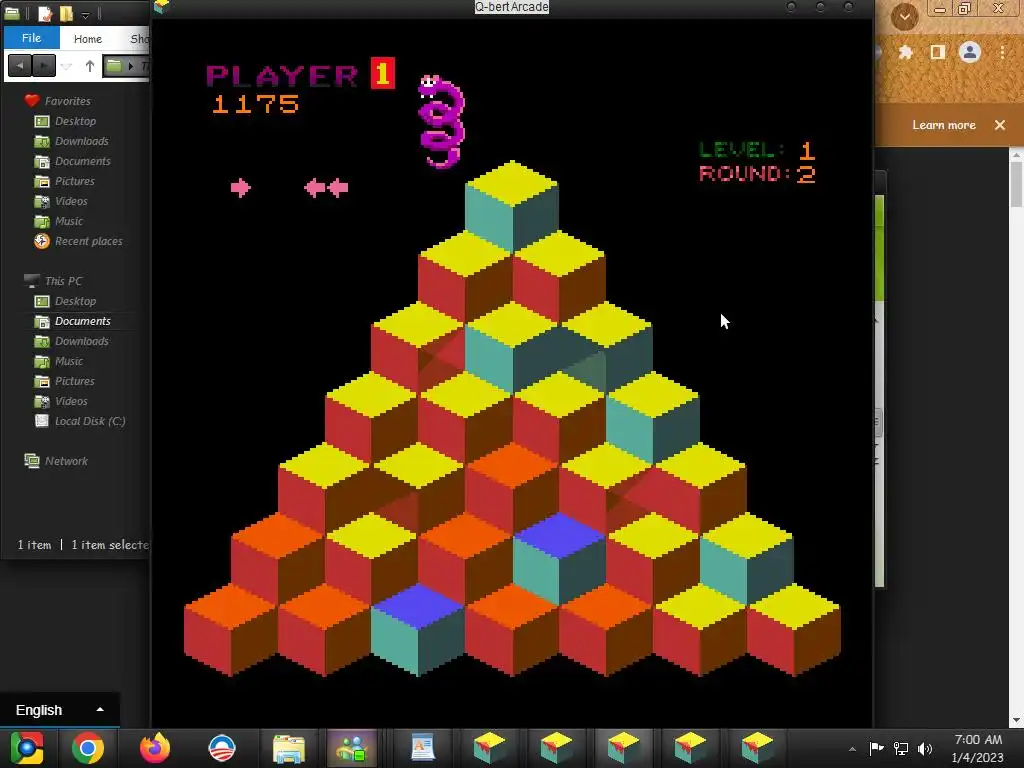Viewport: 1024px width, 768px height.
Task: Go up one folder level in Explorer
Action: coord(89,65)
